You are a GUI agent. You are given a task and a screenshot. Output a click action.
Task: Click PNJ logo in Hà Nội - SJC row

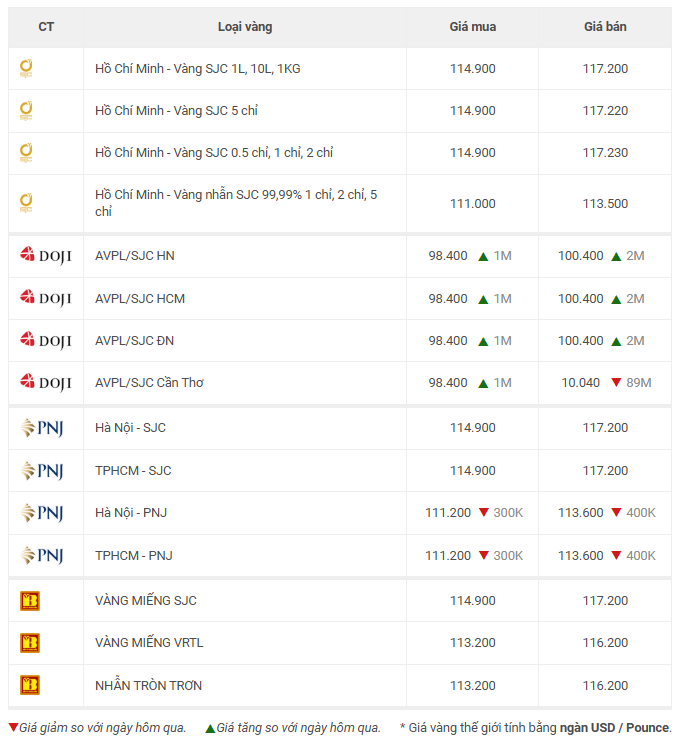(x=42, y=428)
